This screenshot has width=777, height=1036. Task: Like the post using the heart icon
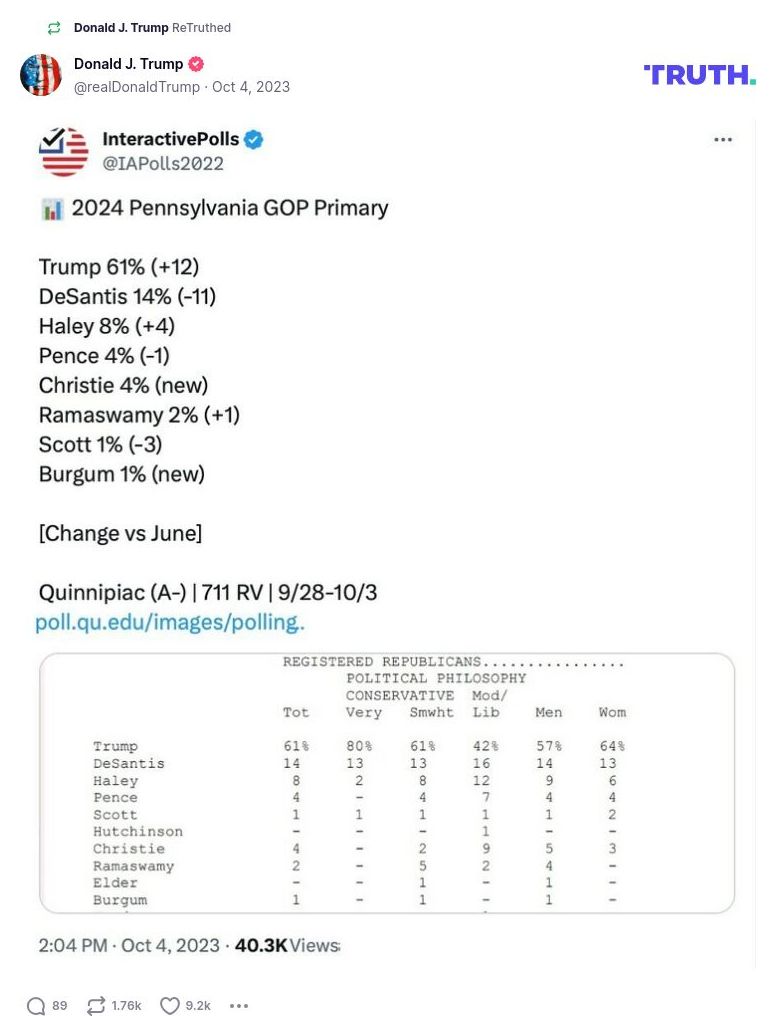tap(169, 1006)
